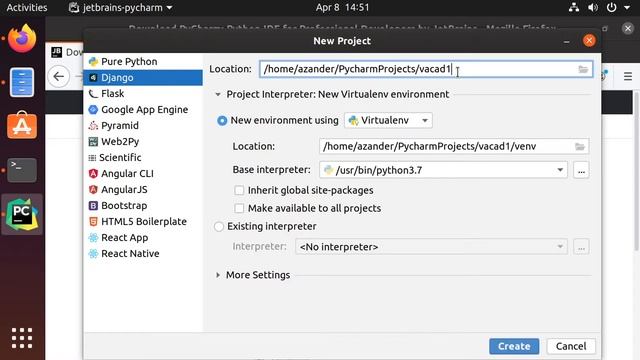Image resolution: width=640 pixels, height=360 pixels.
Task: Show Applications grid
Action: coord(22,338)
